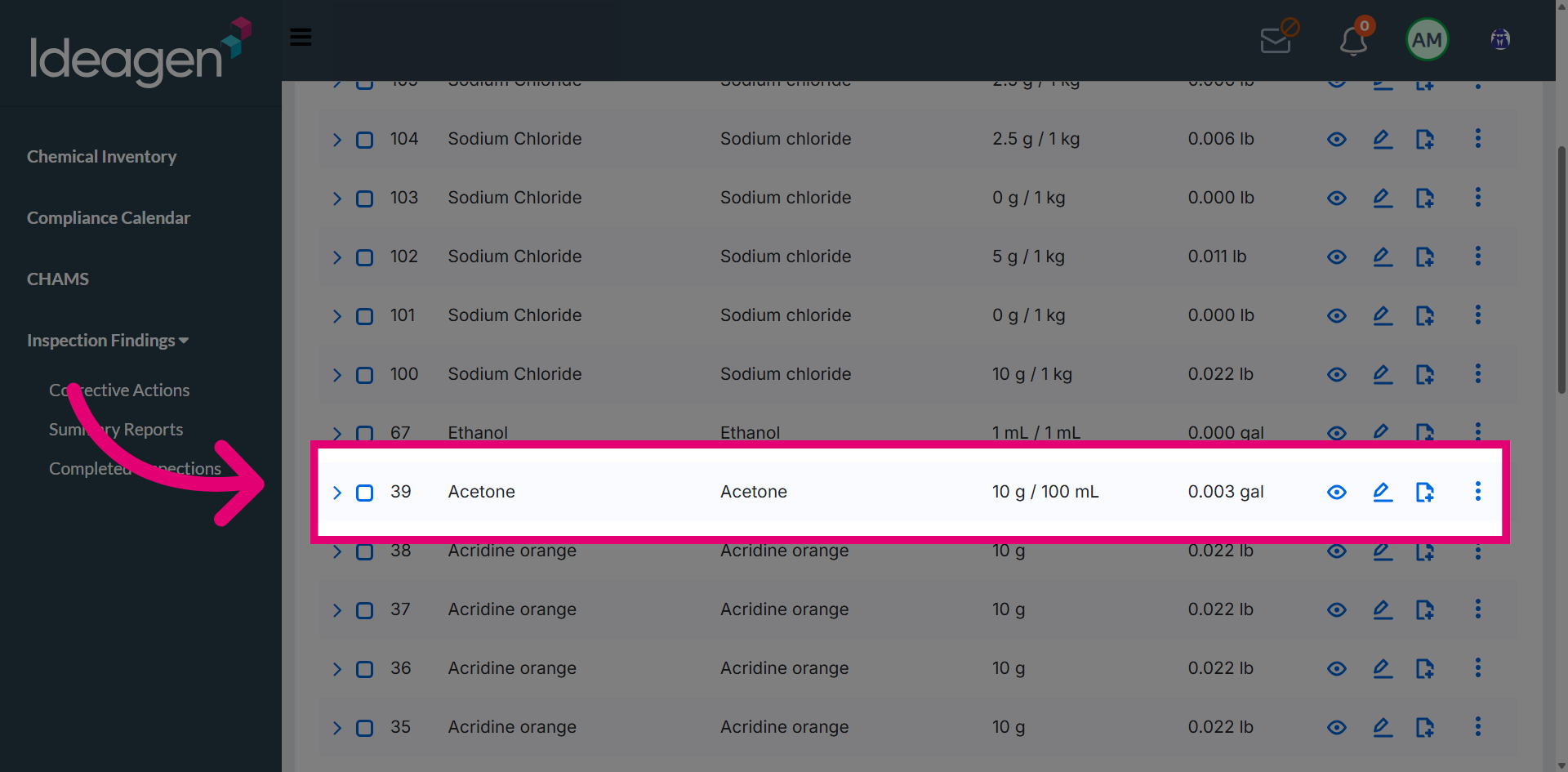The width and height of the screenshot is (1568, 772).
Task: Expand row 104 Sodium Chloride
Action: (336, 140)
